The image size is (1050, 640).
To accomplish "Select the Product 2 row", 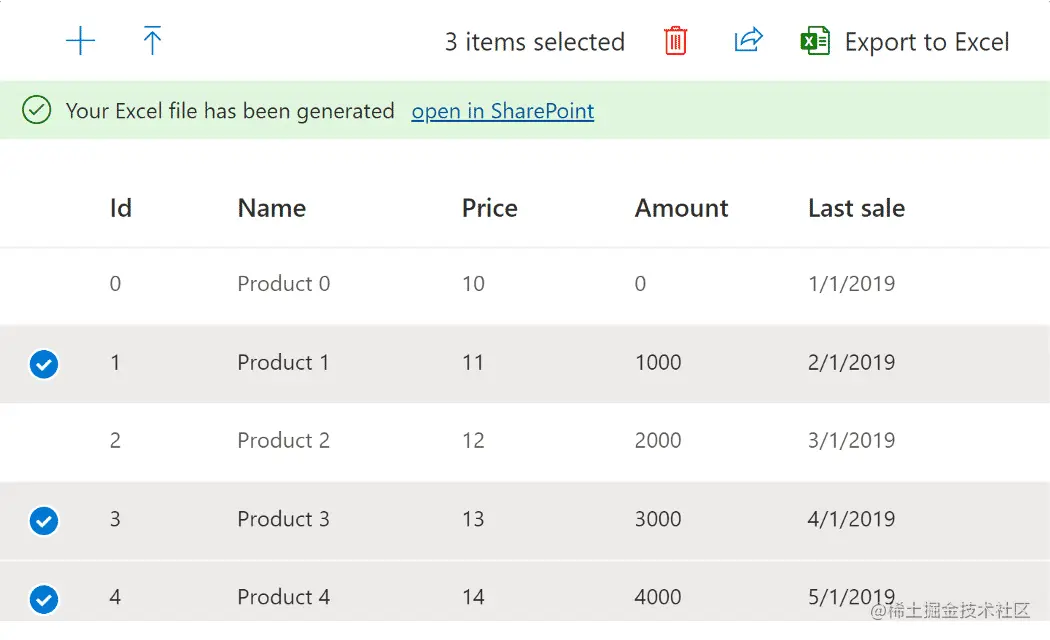I will point(283,441).
